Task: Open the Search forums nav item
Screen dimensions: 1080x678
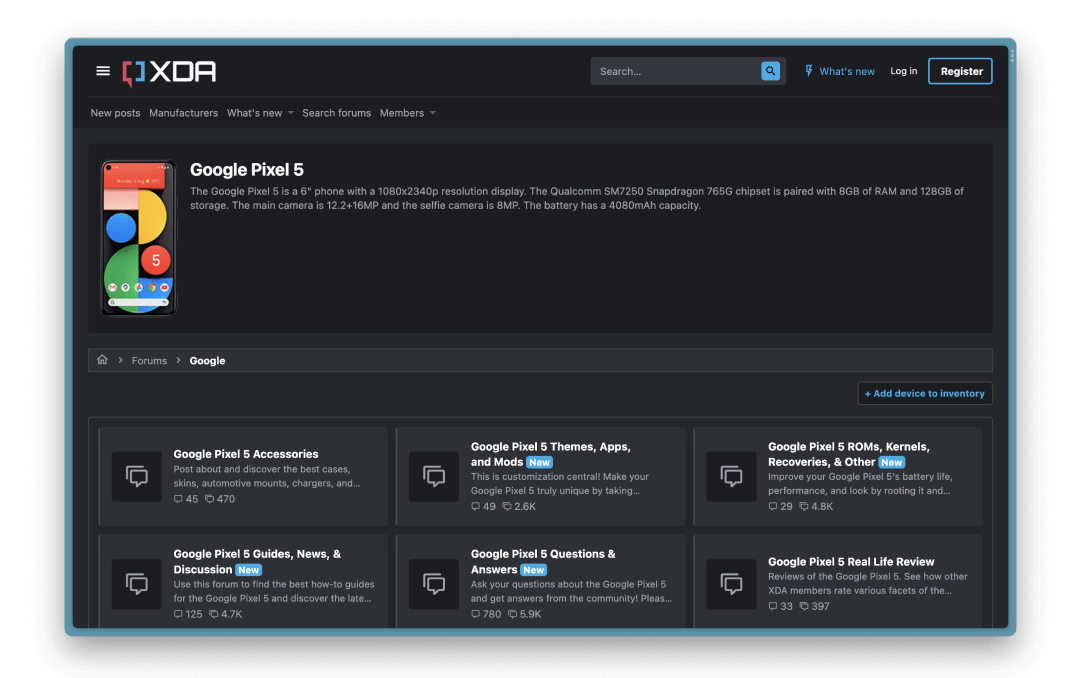Action: tap(336, 113)
